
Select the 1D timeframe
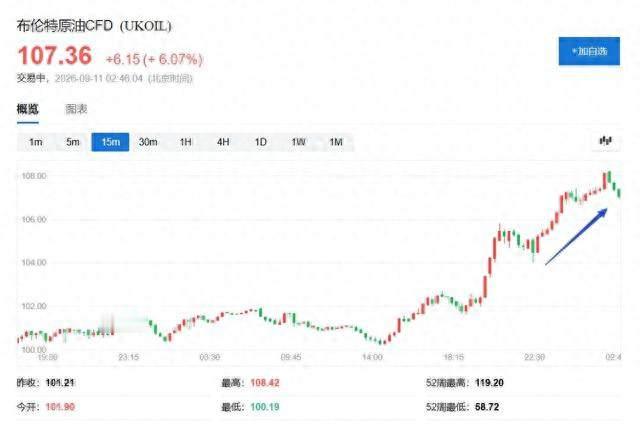[260, 142]
